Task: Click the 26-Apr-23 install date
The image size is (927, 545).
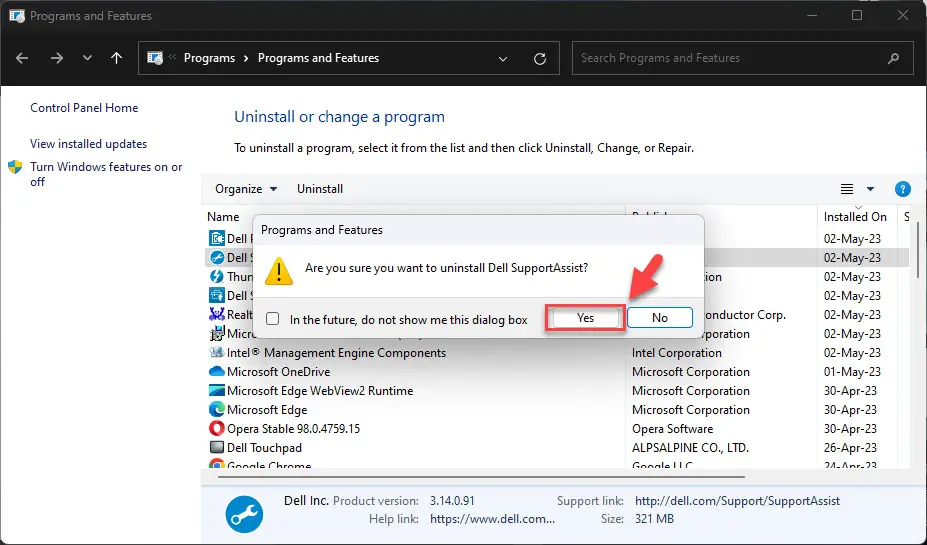Action: [850, 447]
